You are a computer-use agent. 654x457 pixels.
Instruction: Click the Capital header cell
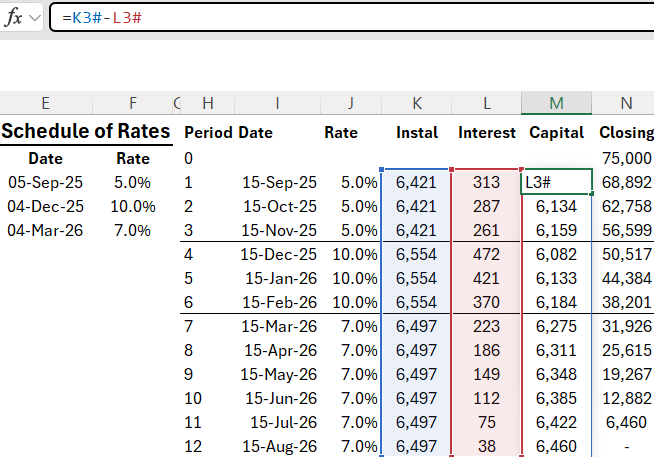pyautogui.click(x=556, y=133)
